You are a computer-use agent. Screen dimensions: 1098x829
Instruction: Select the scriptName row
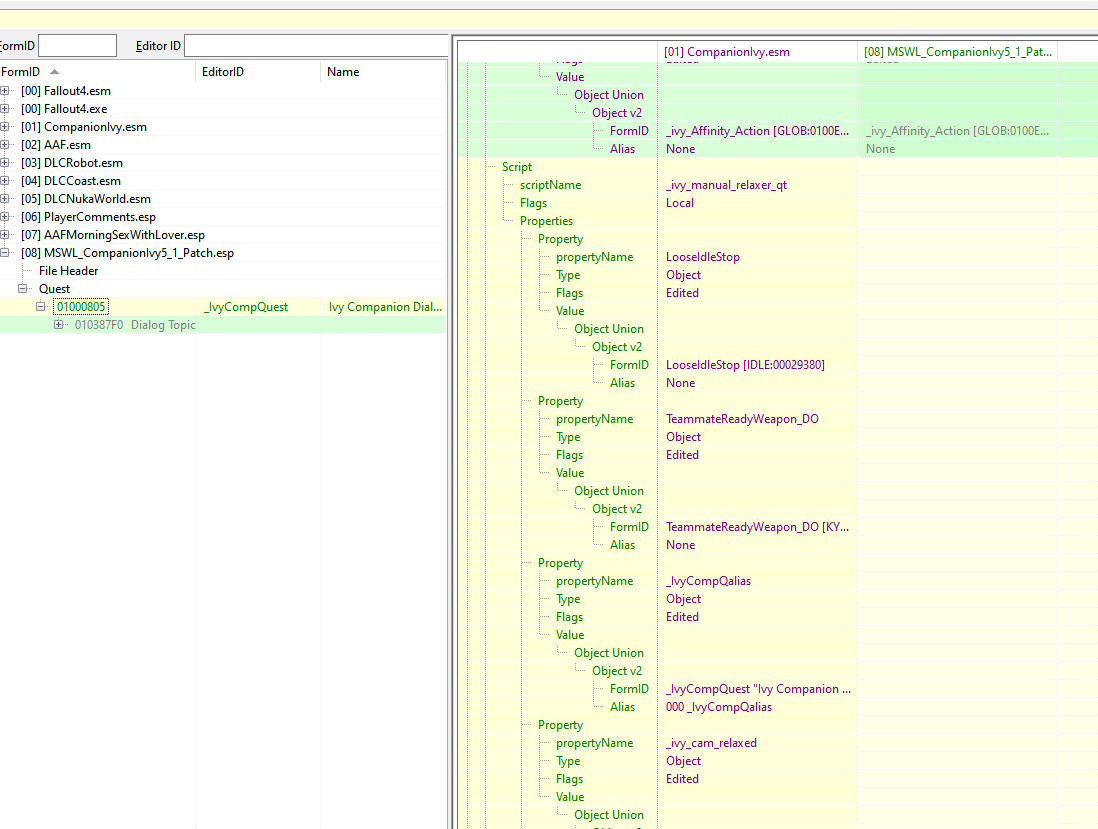coord(550,185)
